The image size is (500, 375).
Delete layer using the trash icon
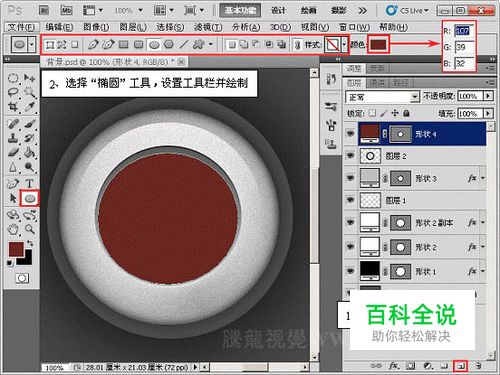click(479, 366)
